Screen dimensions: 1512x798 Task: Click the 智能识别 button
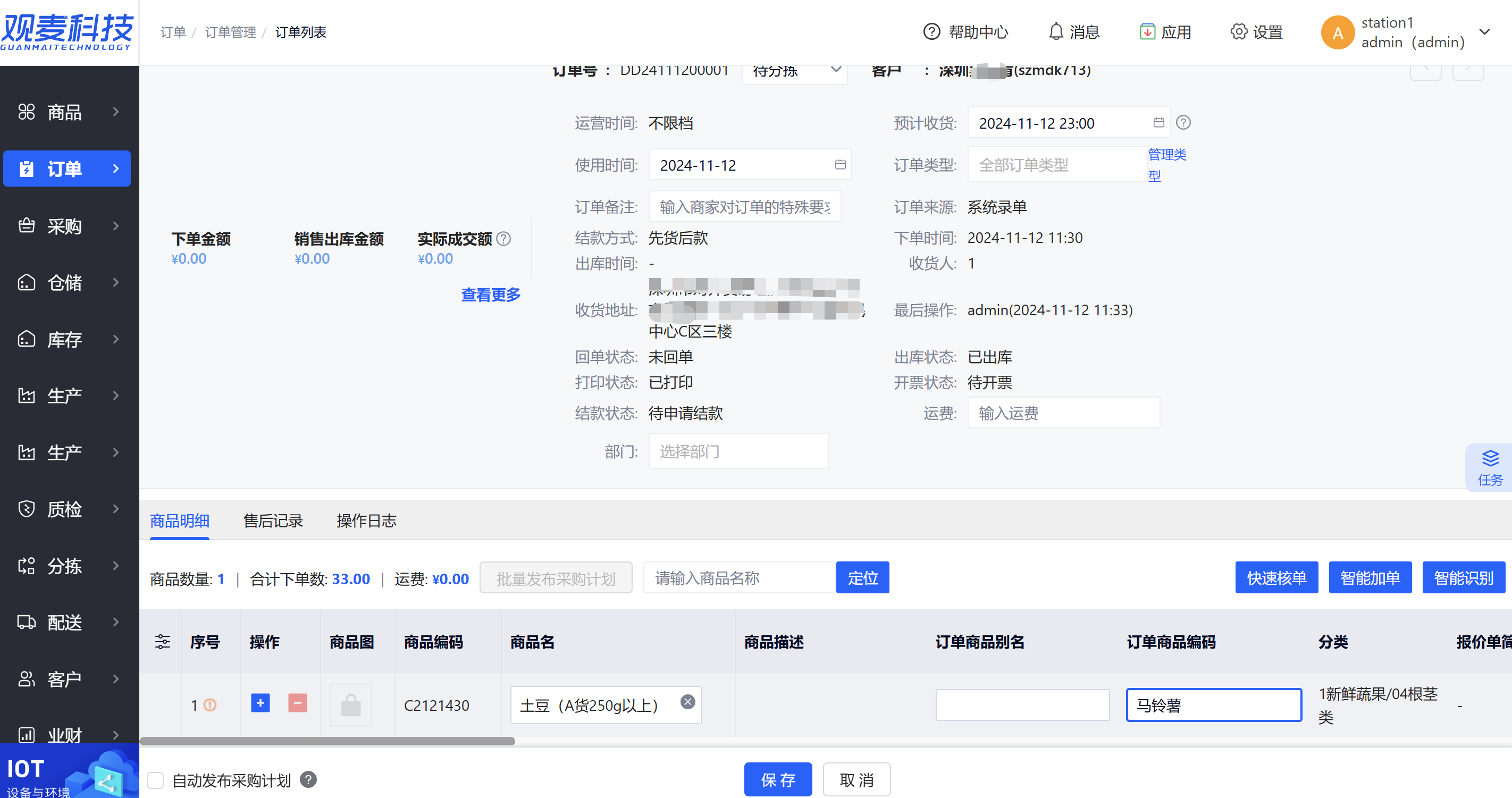click(1464, 577)
